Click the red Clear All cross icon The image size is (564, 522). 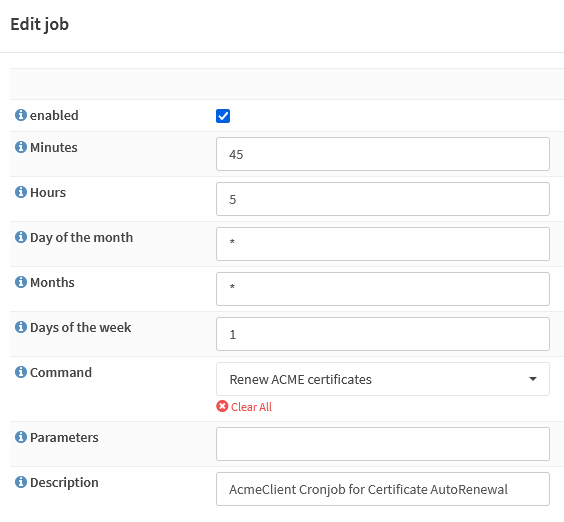coord(222,406)
